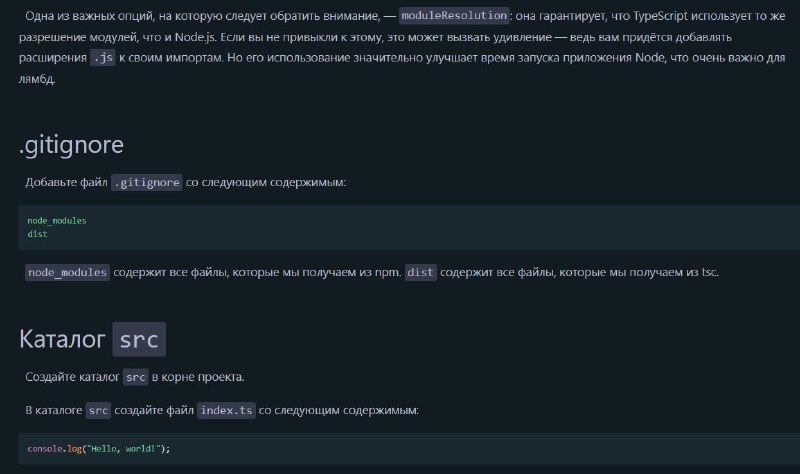
Task: Click the word TypeScript in first paragraph
Action: (x=660, y=16)
